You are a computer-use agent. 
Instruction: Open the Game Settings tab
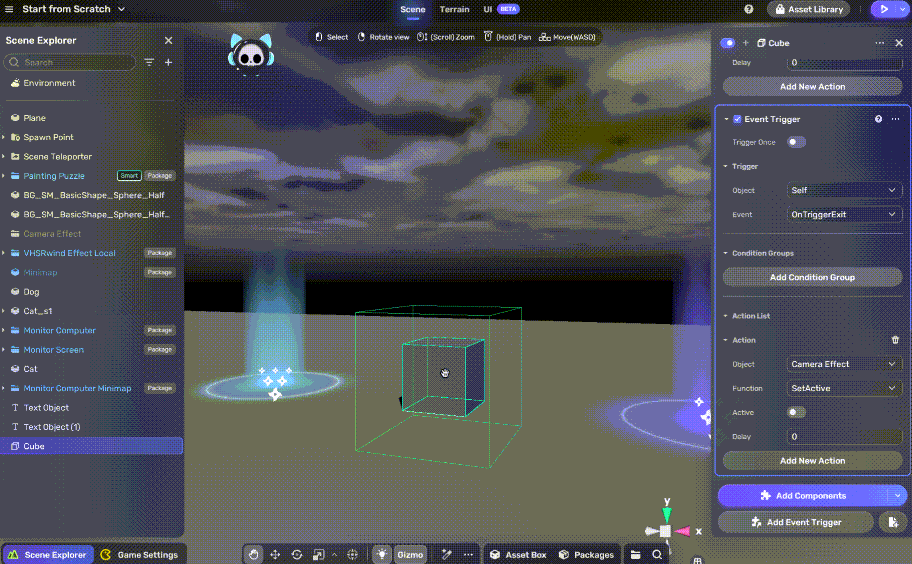pos(140,554)
